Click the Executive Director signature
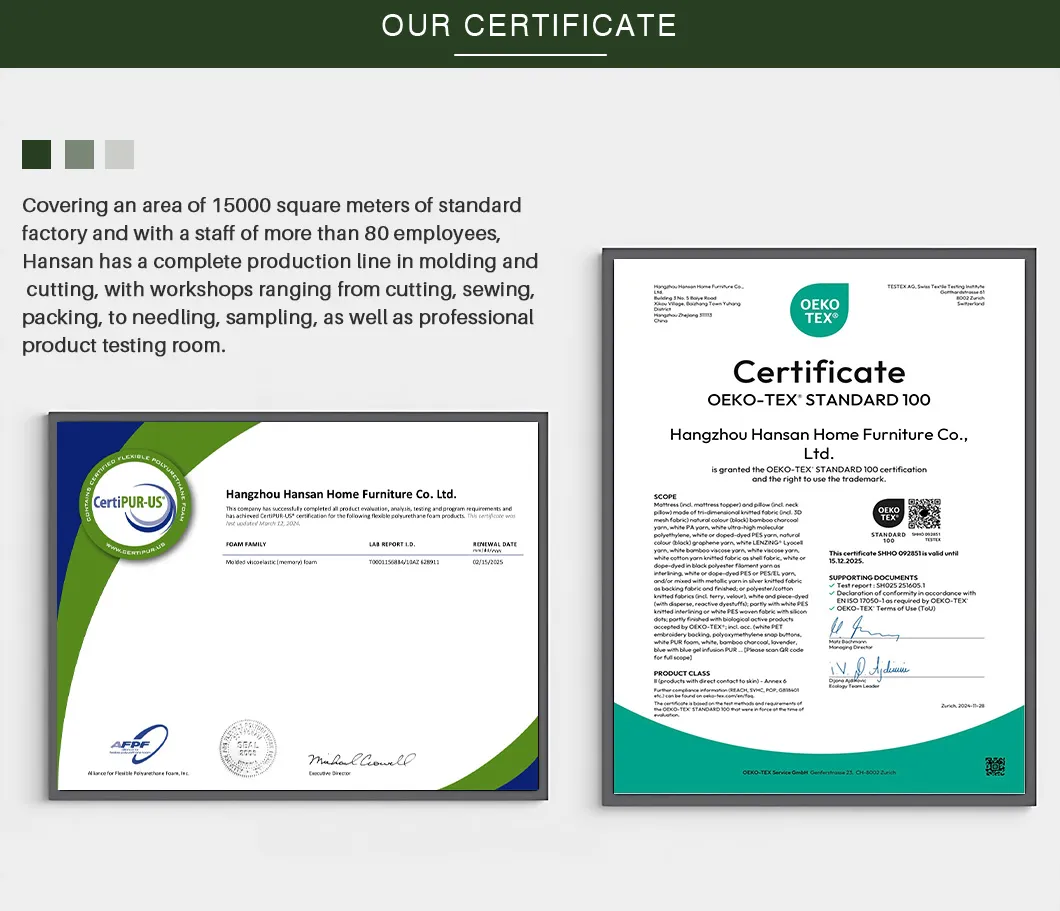1060x911 pixels. [359, 761]
